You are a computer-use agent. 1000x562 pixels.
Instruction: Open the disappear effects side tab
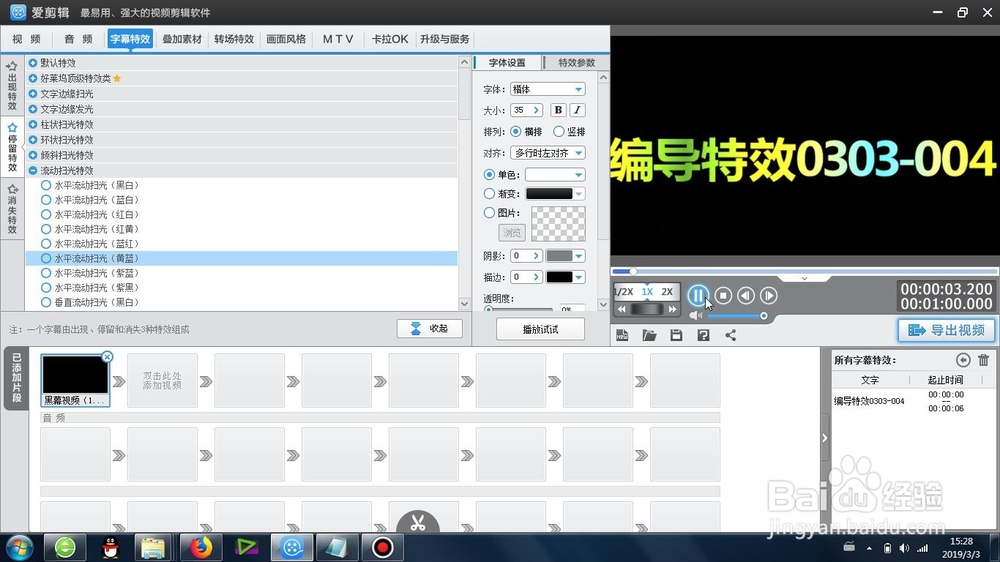tap(12, 209)
